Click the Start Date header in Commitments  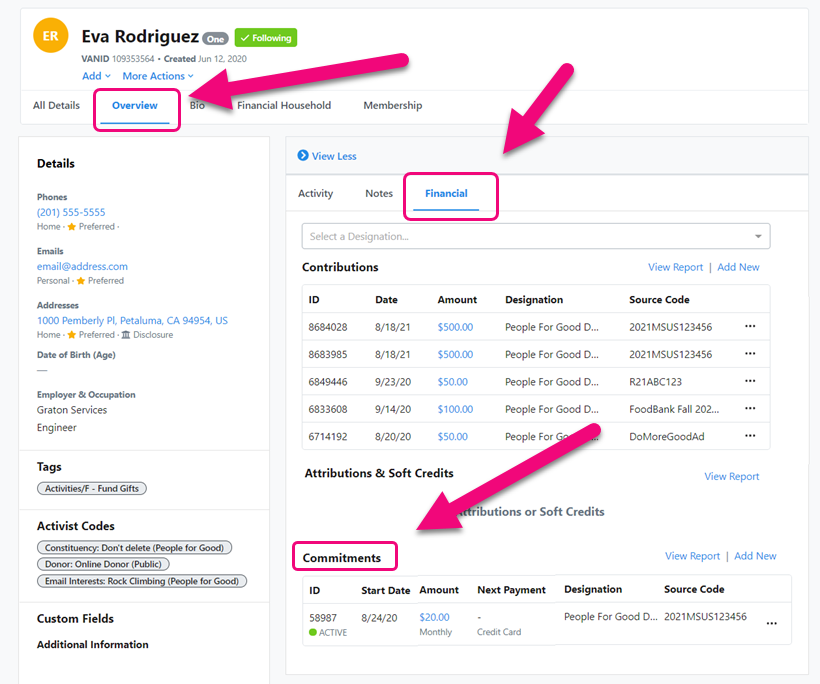point(385,590)
